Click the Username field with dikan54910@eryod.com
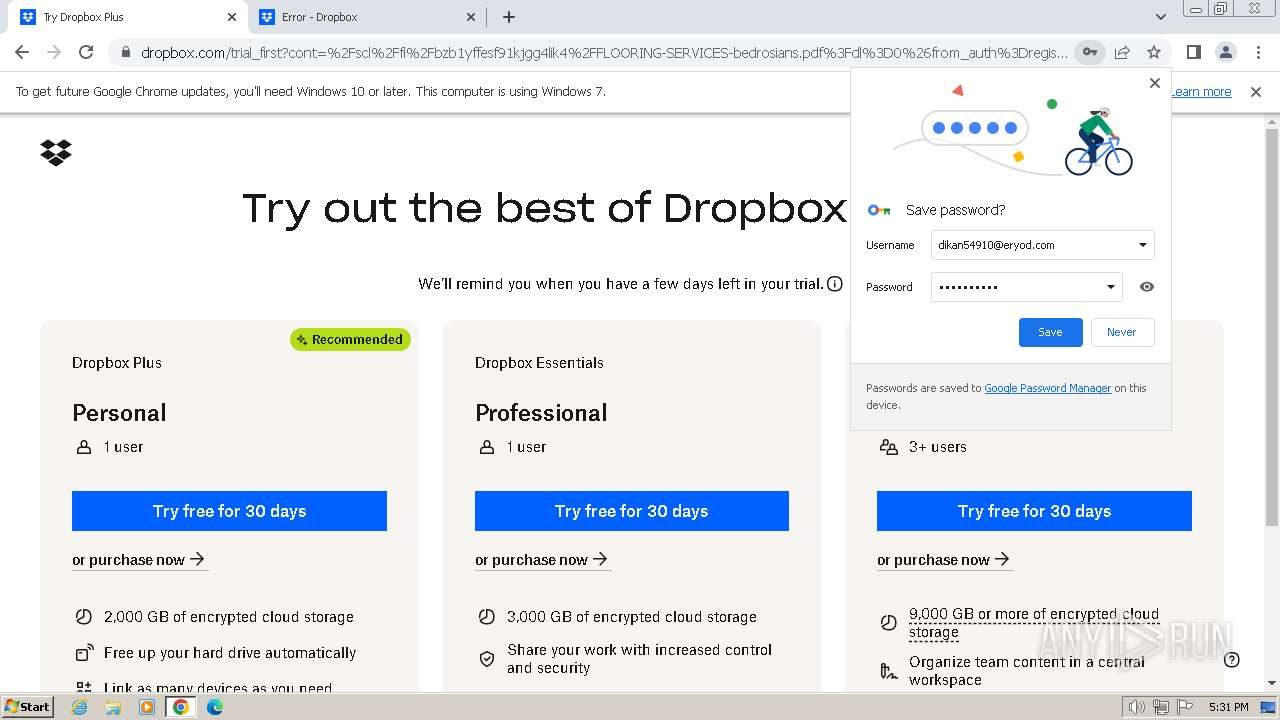This screenshot has width=1280, height=720. (x=1042, y=245)
